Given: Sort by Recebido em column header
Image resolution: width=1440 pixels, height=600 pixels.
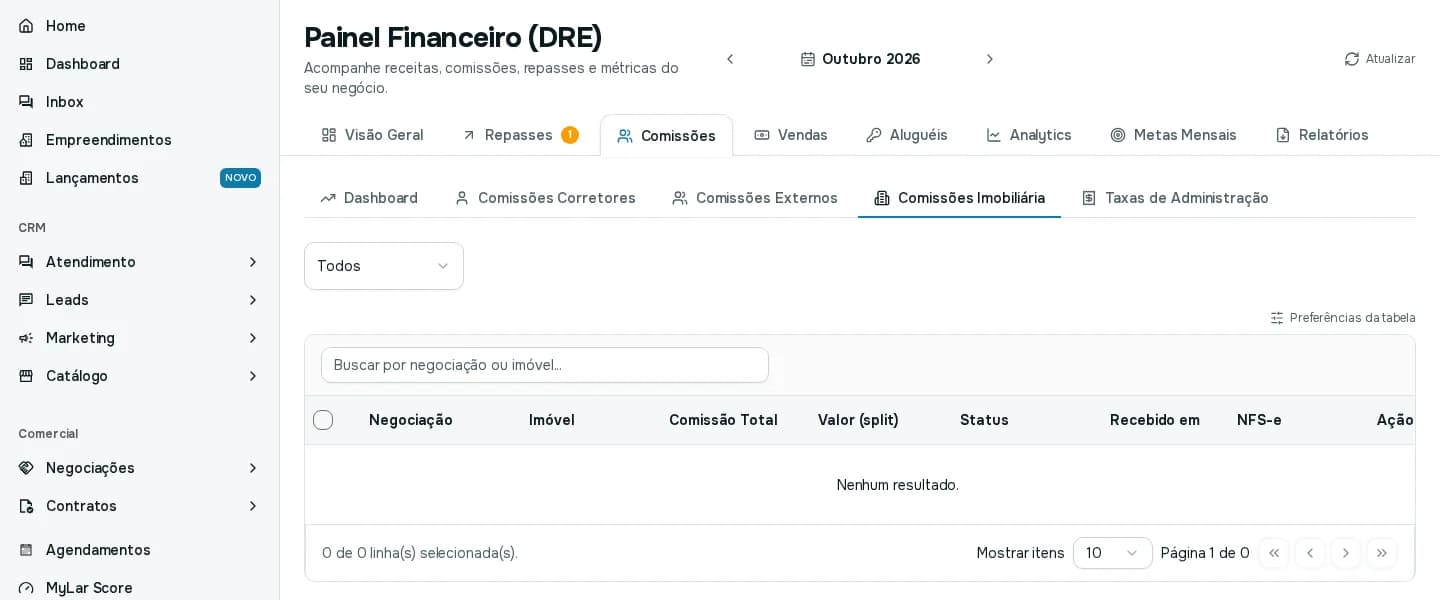Looking at the screenshot, I should (1155, 420).
